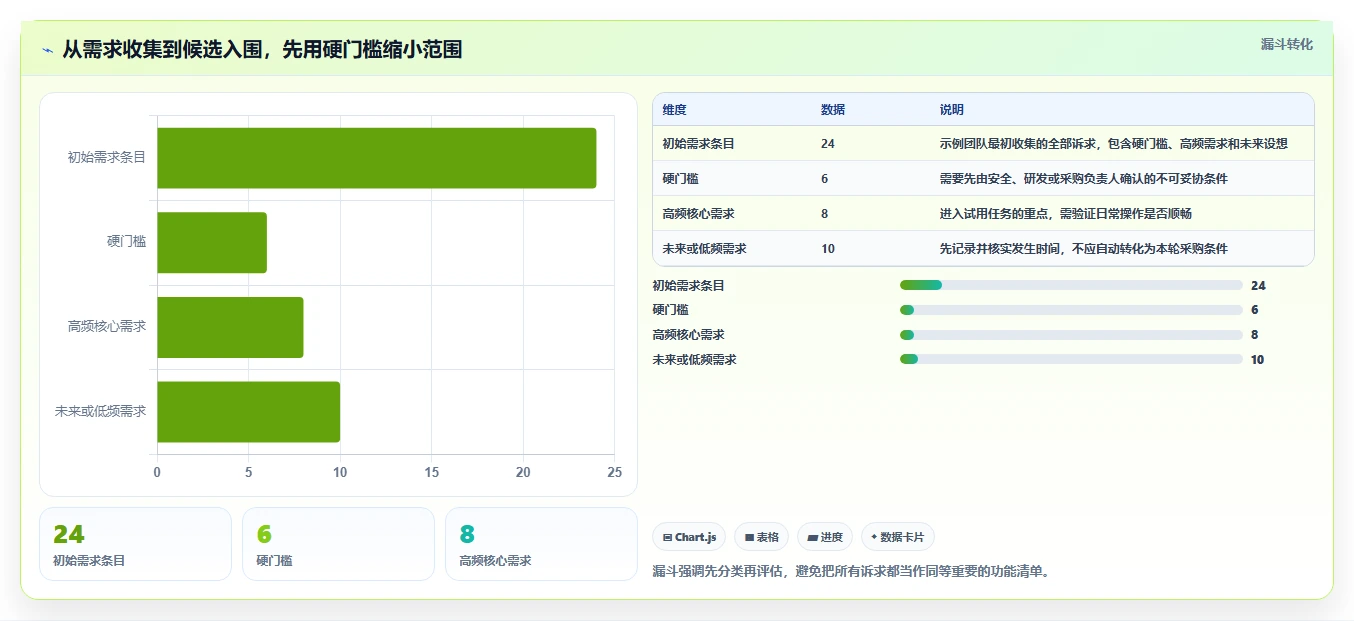Click the 表格 chip
The image size is (1354, 621).
click(761, 537)
